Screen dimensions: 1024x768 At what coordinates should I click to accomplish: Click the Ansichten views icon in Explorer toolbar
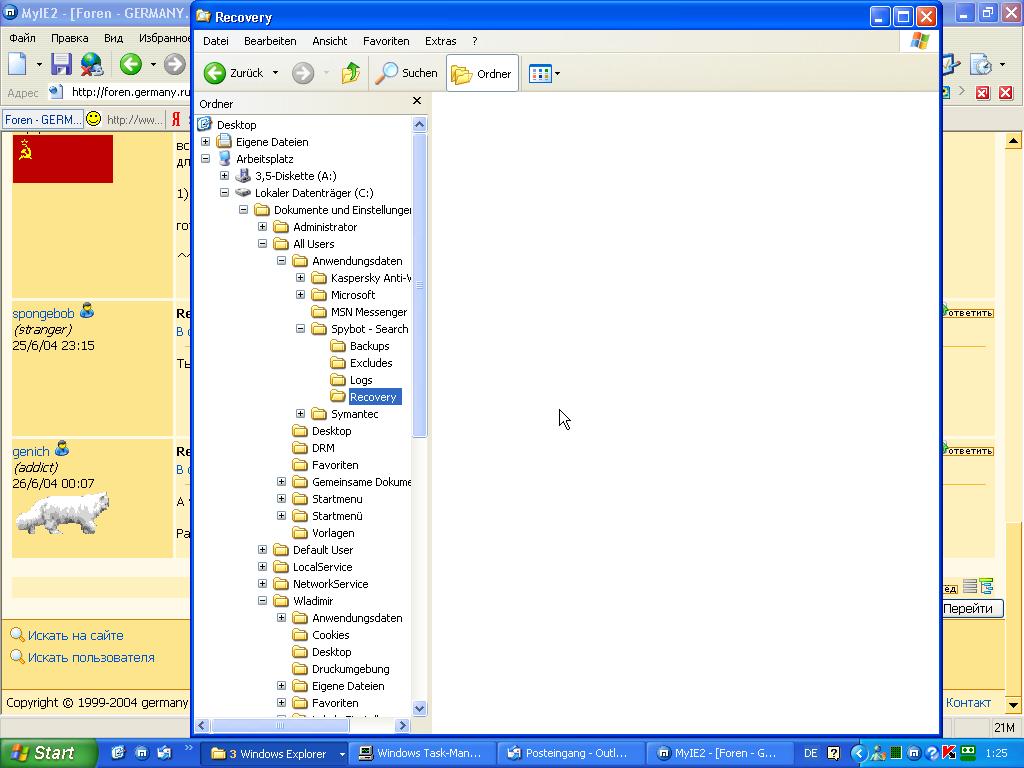tap(539, 73)
